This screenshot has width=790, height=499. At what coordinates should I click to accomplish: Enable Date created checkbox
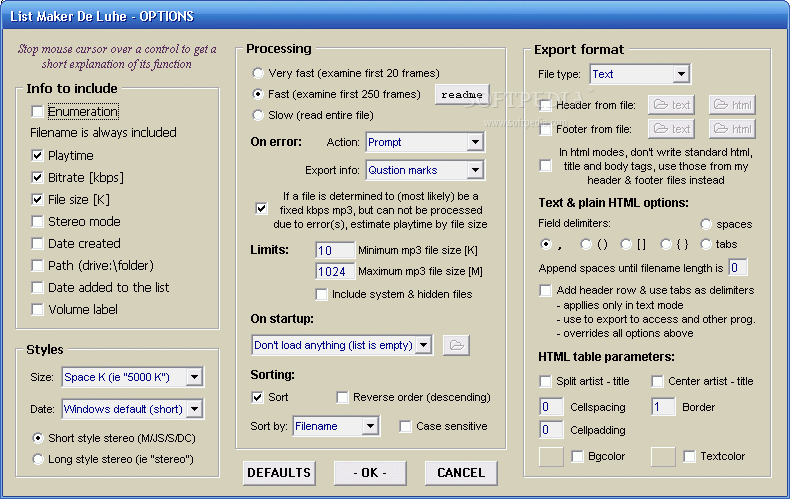point(37,243)
